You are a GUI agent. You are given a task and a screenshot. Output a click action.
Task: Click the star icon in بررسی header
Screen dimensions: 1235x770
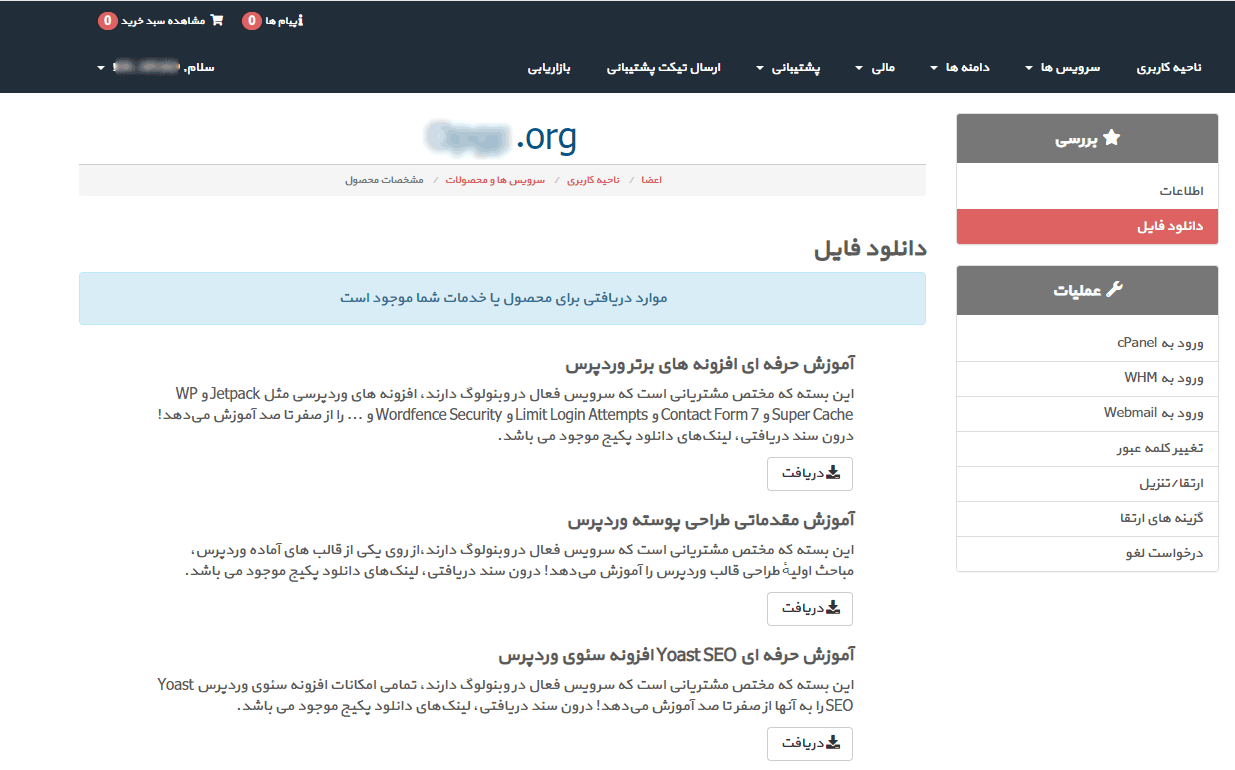[x=1111, y=139]
